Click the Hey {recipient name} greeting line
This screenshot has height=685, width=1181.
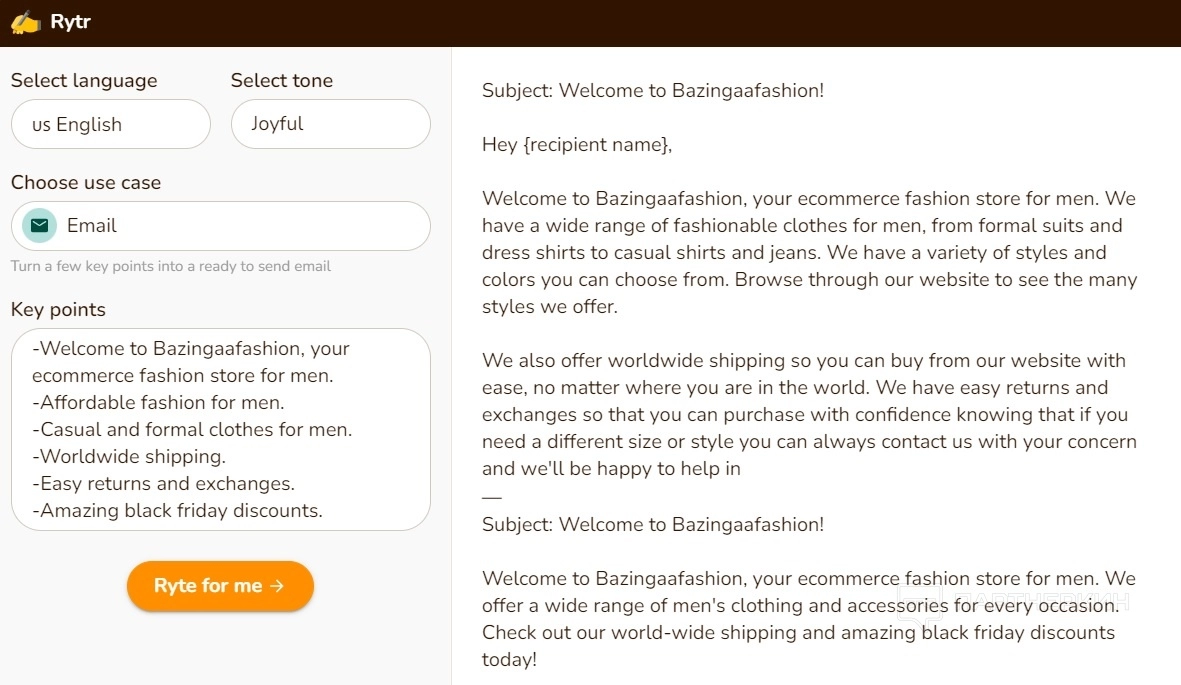[x=577, y=145]
